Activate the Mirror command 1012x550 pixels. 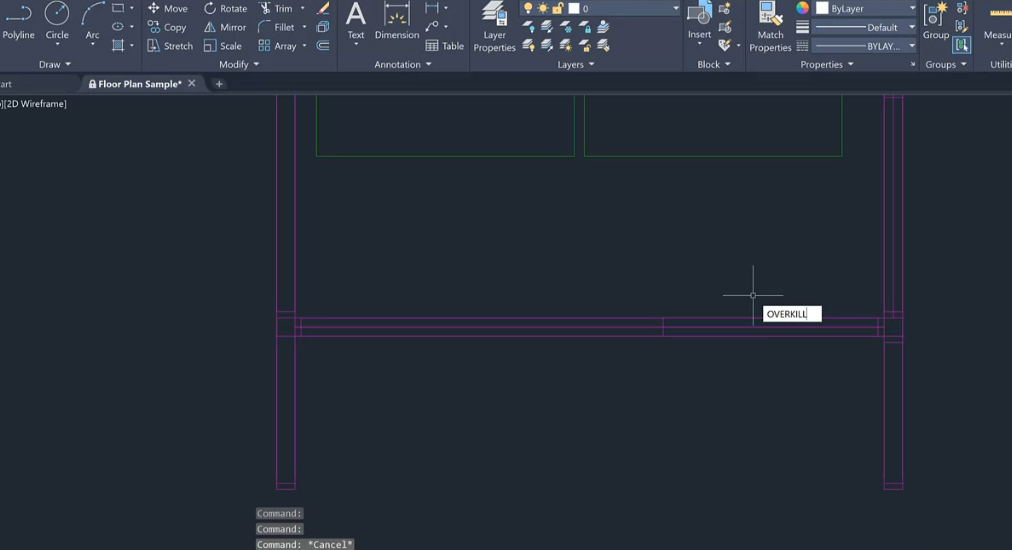tap(225, 27)
